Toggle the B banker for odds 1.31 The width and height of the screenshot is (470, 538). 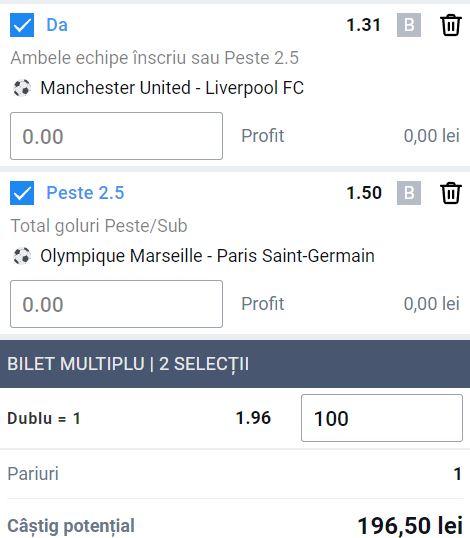(x=409, y=25)
